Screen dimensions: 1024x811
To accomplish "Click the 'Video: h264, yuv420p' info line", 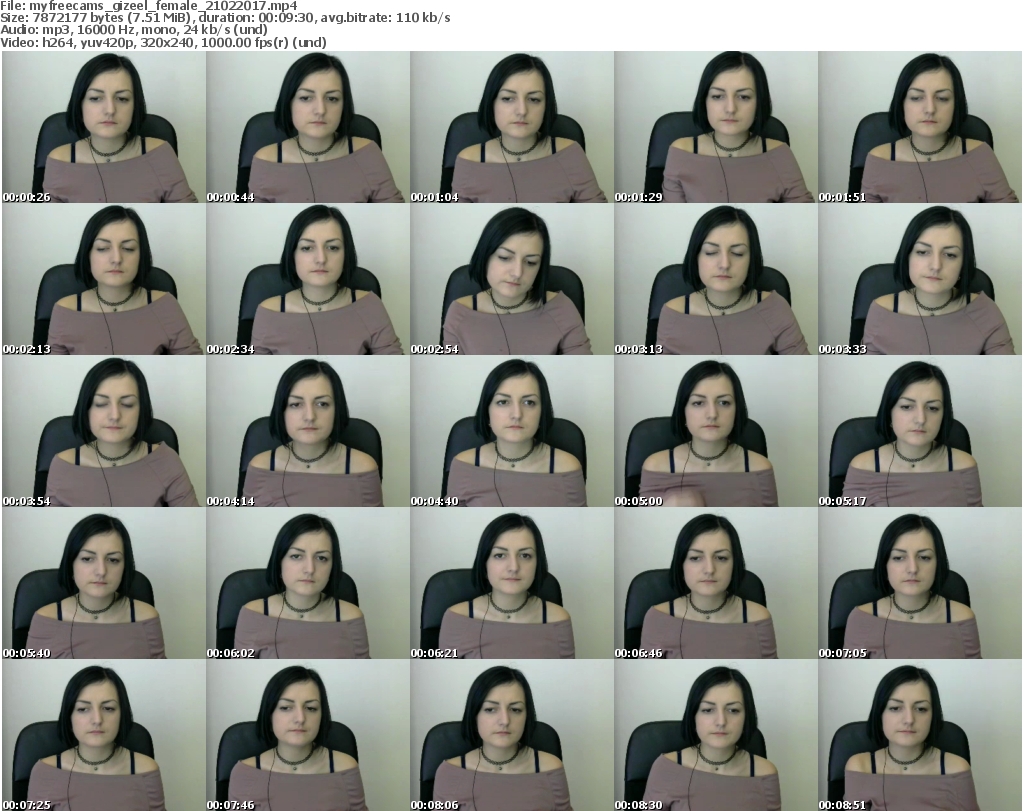I will click(163, 42).
